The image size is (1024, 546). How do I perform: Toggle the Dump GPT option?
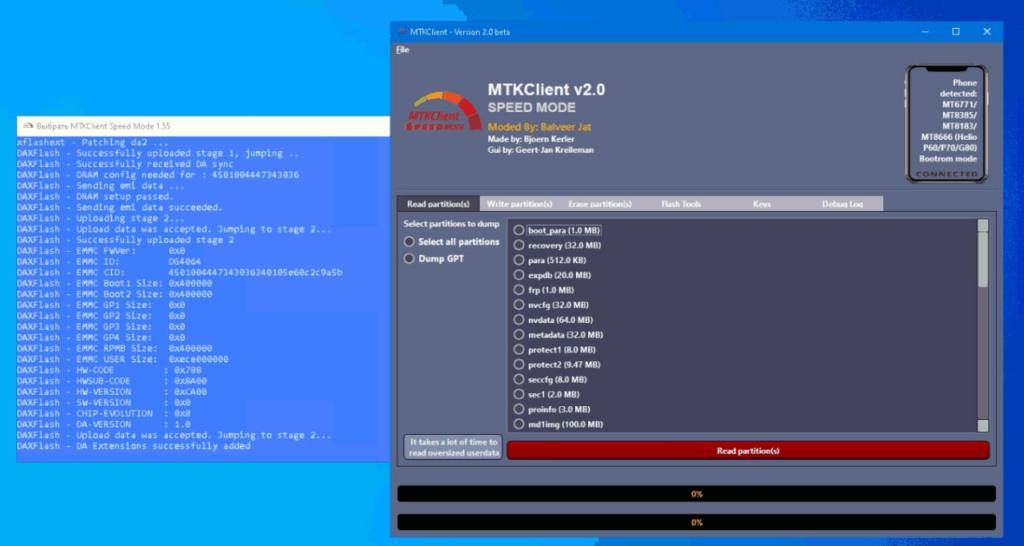pos(409,258)
